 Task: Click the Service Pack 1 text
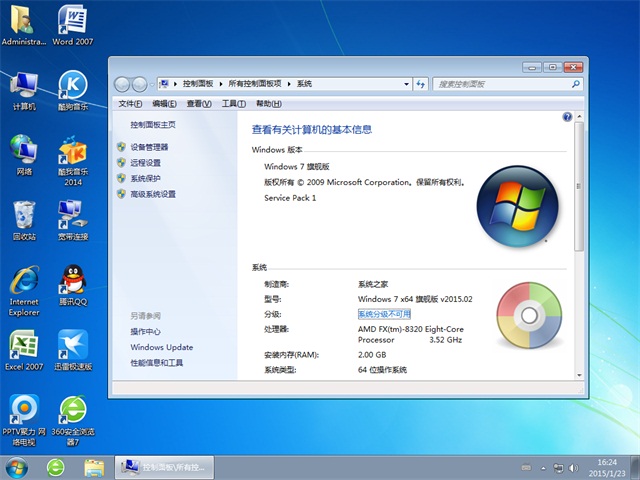coord(290,198)
